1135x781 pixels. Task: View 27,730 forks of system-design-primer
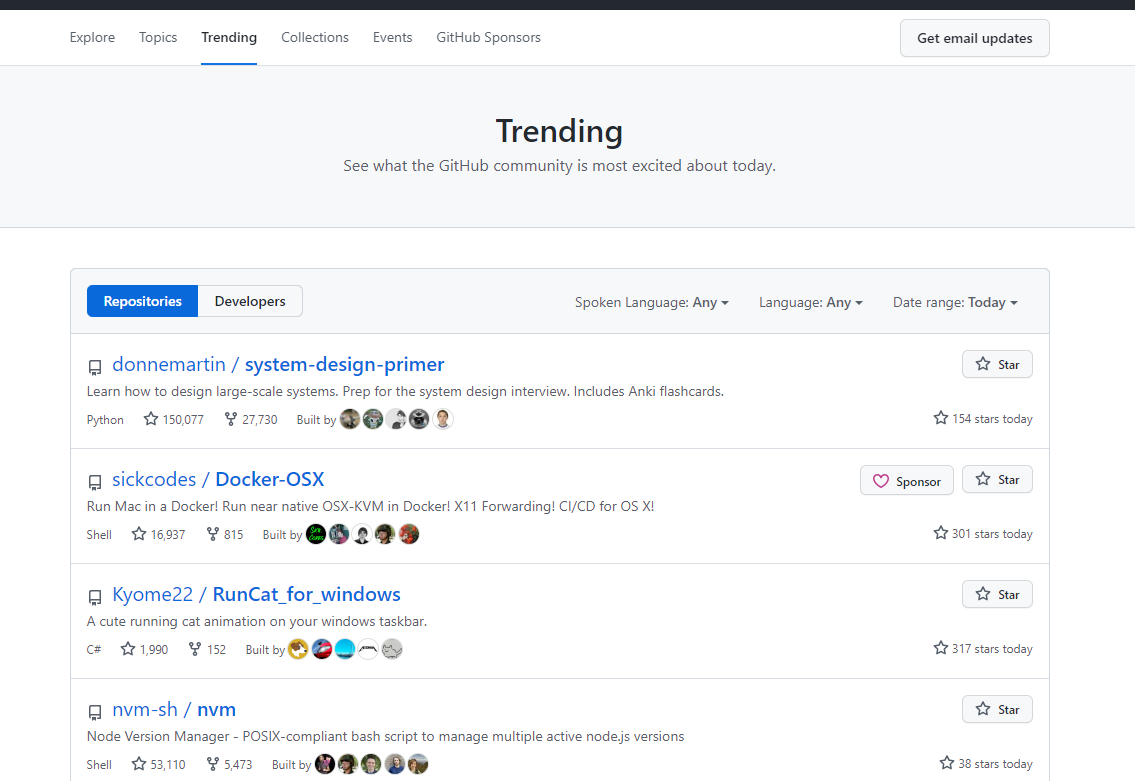250,419
